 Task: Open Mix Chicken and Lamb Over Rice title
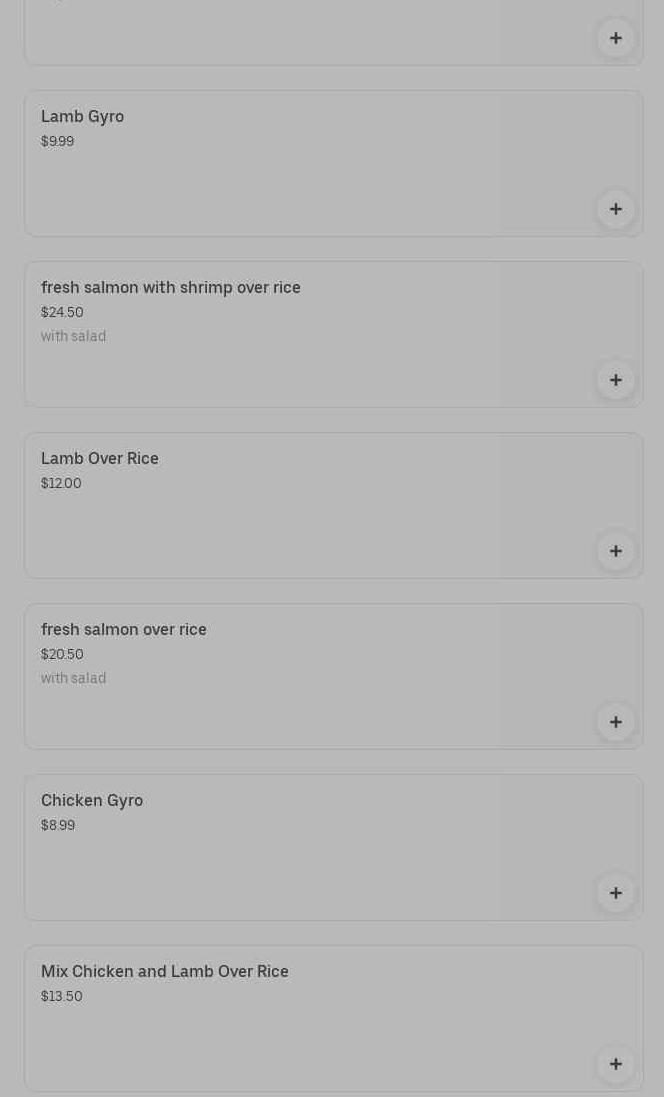coord(165,972)
